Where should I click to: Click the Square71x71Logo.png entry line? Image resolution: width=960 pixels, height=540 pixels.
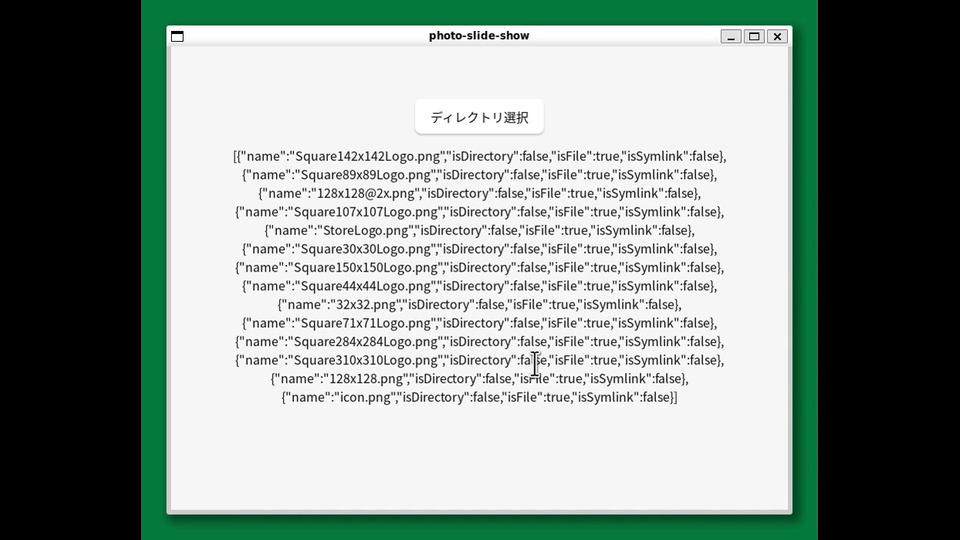pyautogui.click(x=479, y=323)
